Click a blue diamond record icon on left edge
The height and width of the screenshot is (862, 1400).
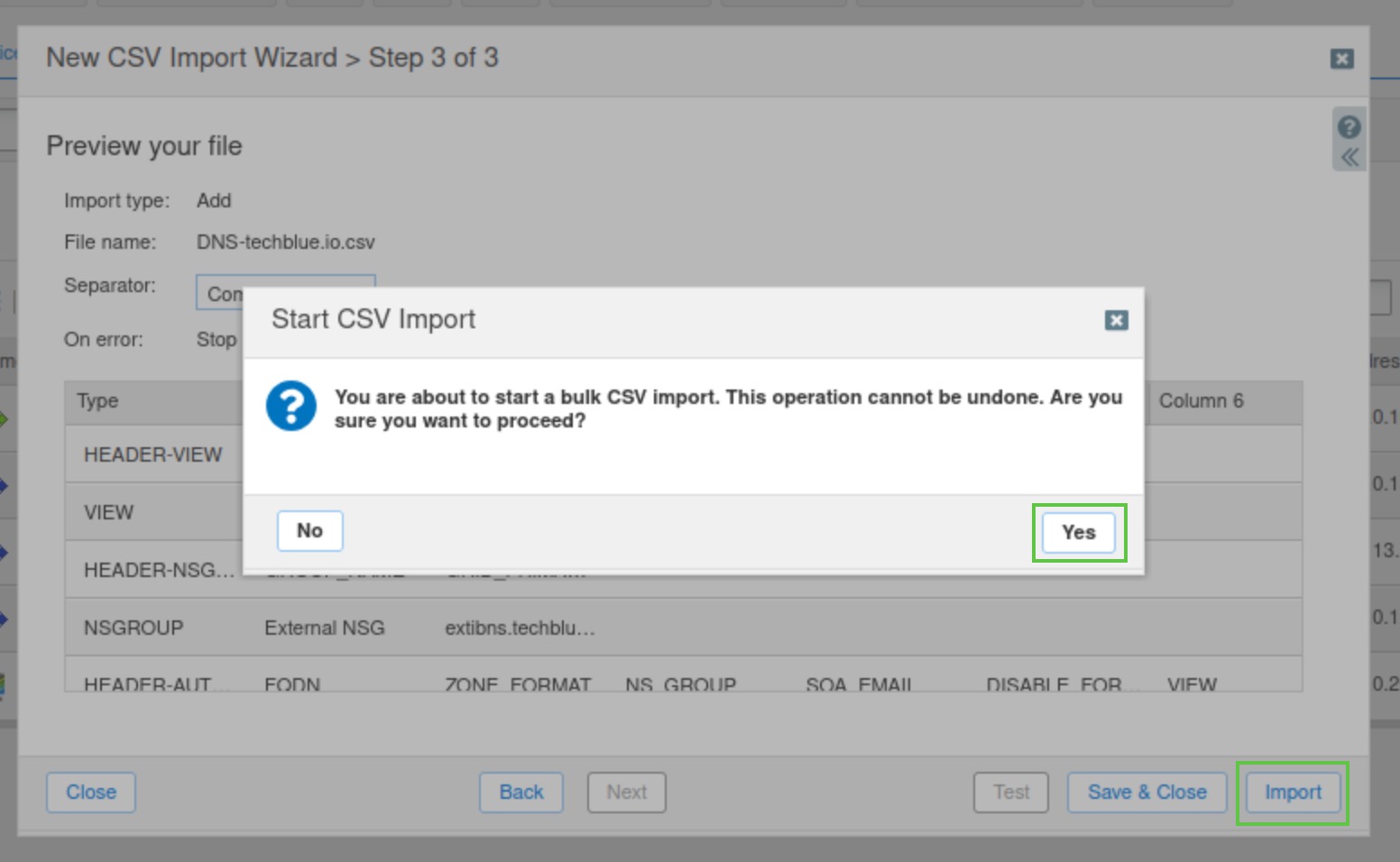point(5,485)
